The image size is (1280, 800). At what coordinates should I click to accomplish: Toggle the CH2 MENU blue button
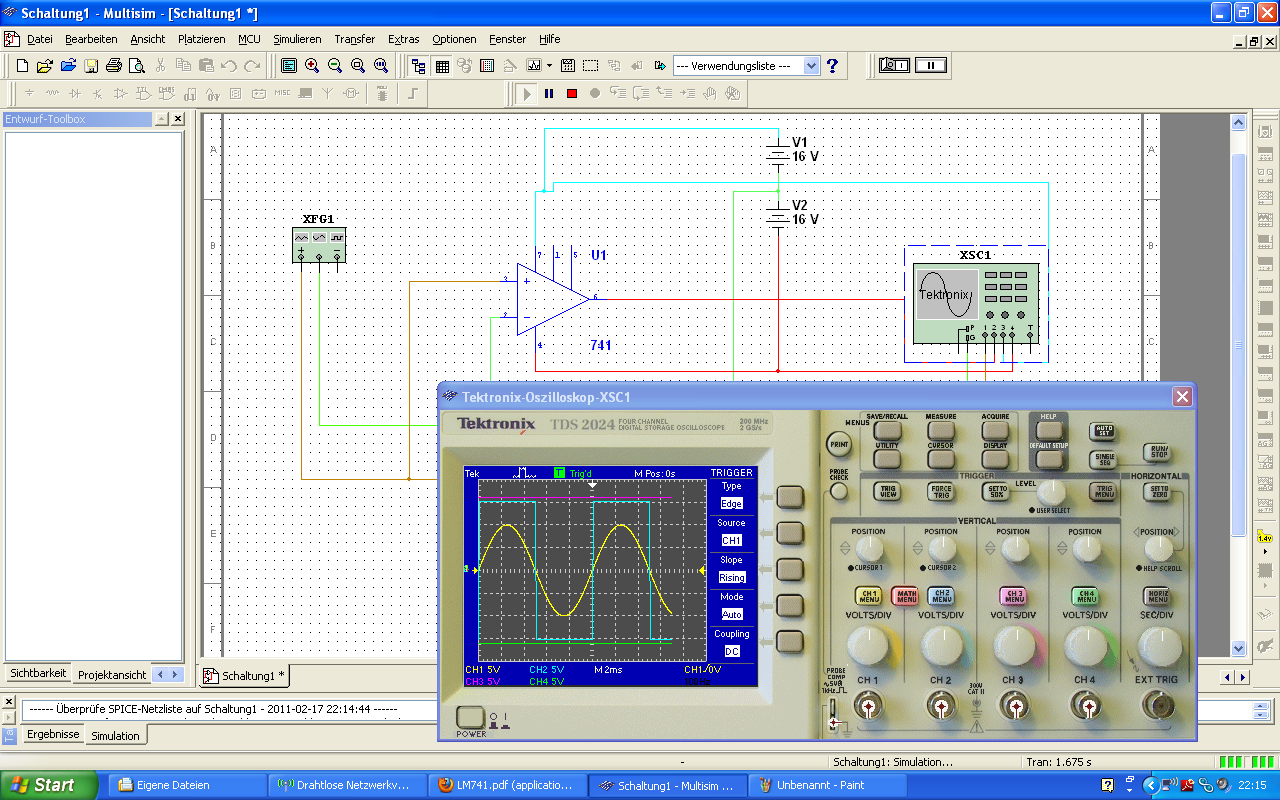point(941,596)
